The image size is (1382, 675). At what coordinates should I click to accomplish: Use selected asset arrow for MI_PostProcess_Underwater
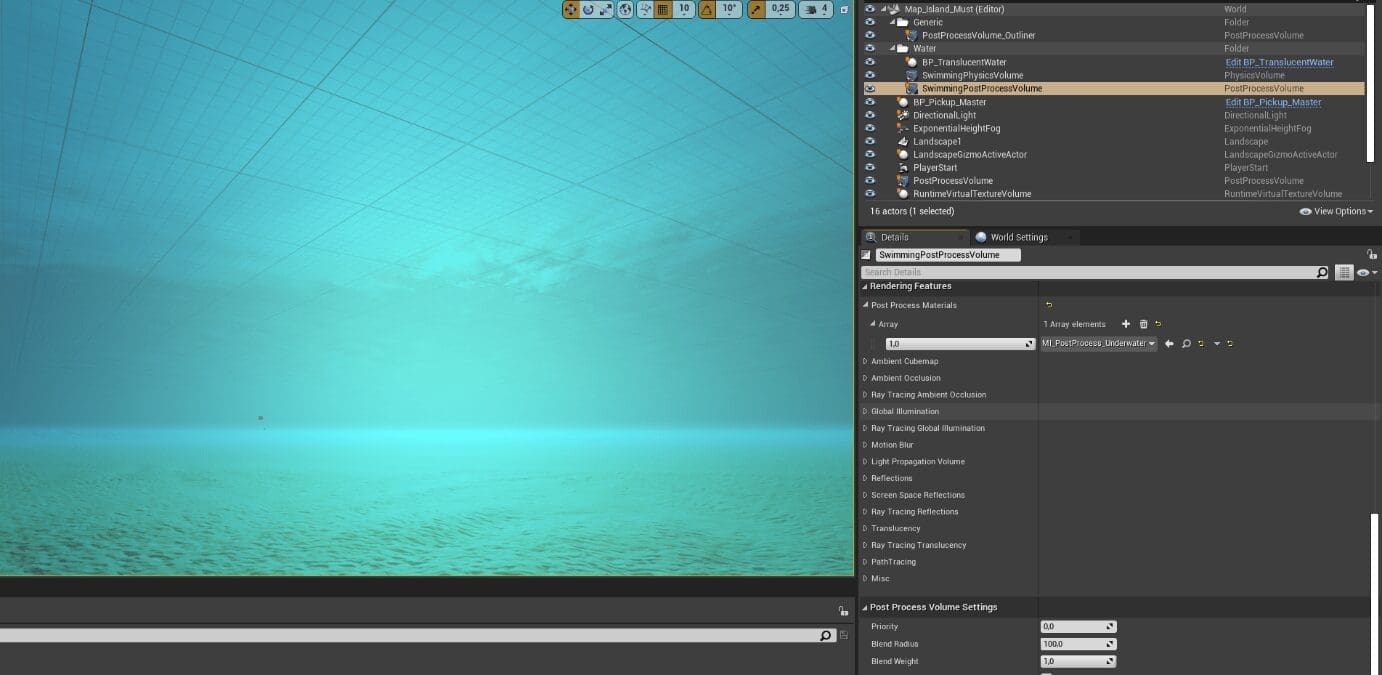click(1169, 344)
